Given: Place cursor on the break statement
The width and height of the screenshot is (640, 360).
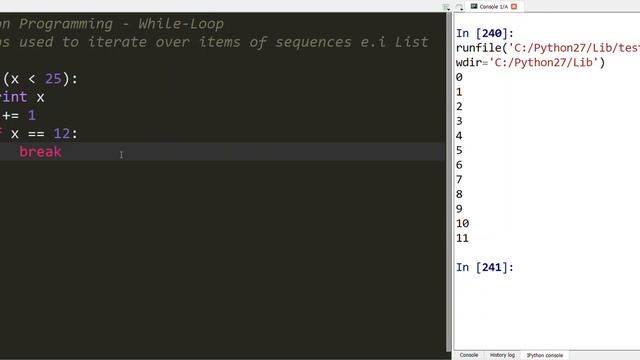Looking at the screenshot, I should click(40, 152).
